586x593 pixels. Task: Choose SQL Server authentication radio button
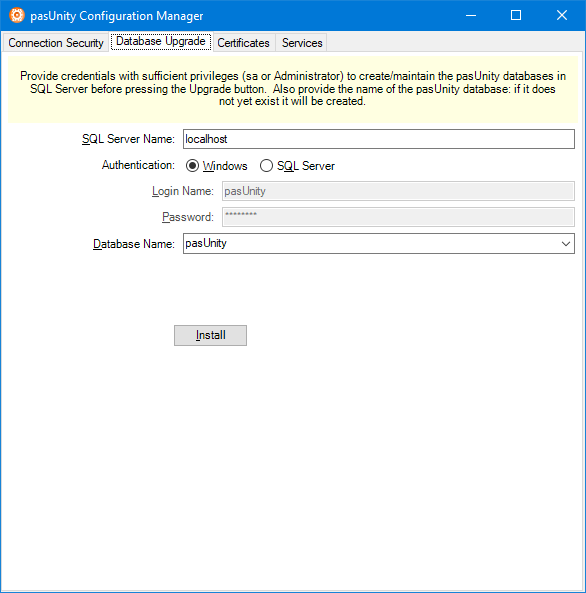coord(266,166)
